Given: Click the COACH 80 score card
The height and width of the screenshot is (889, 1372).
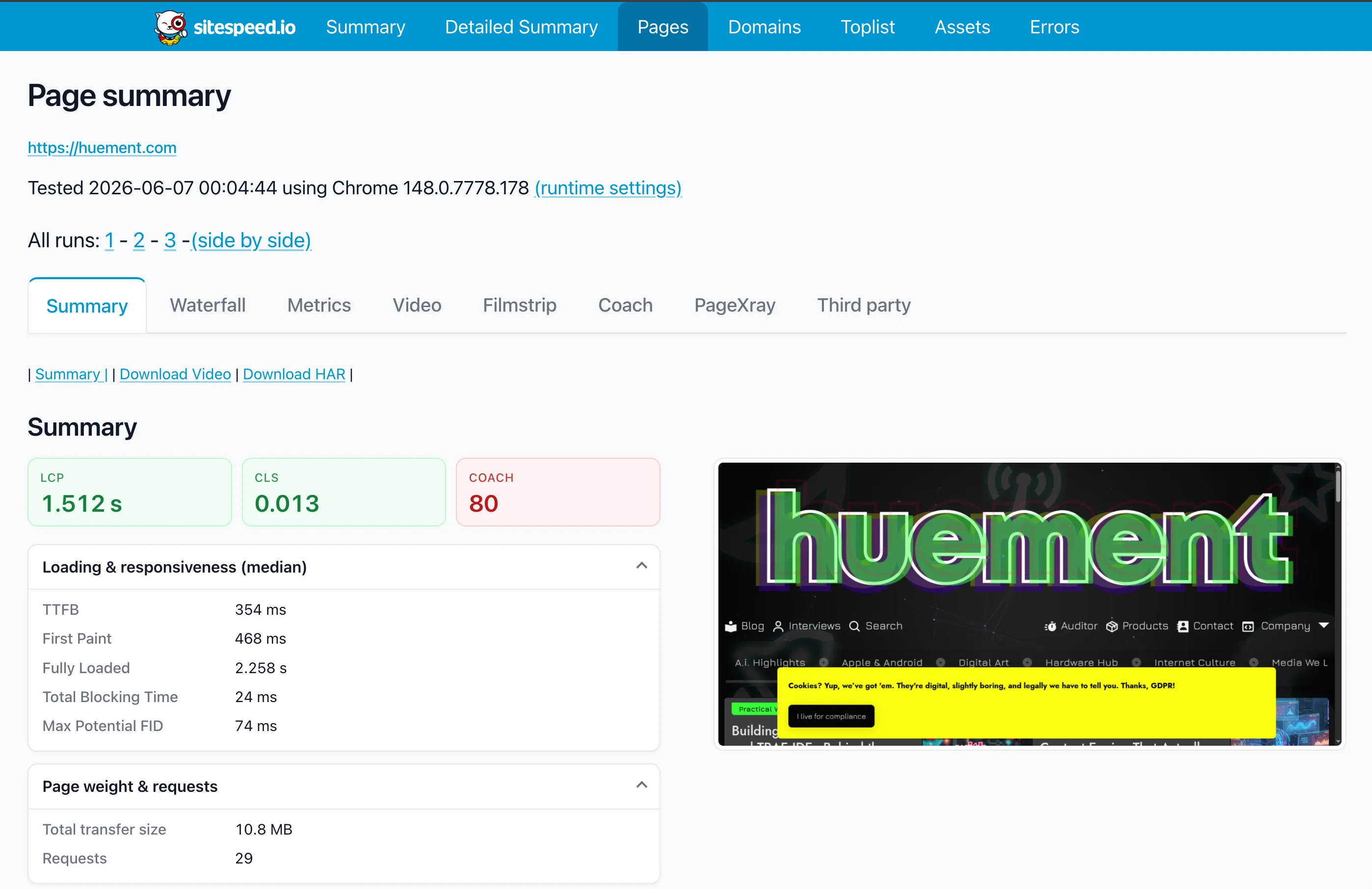Looking at the screenshot, I should click(x=557, y=492).
